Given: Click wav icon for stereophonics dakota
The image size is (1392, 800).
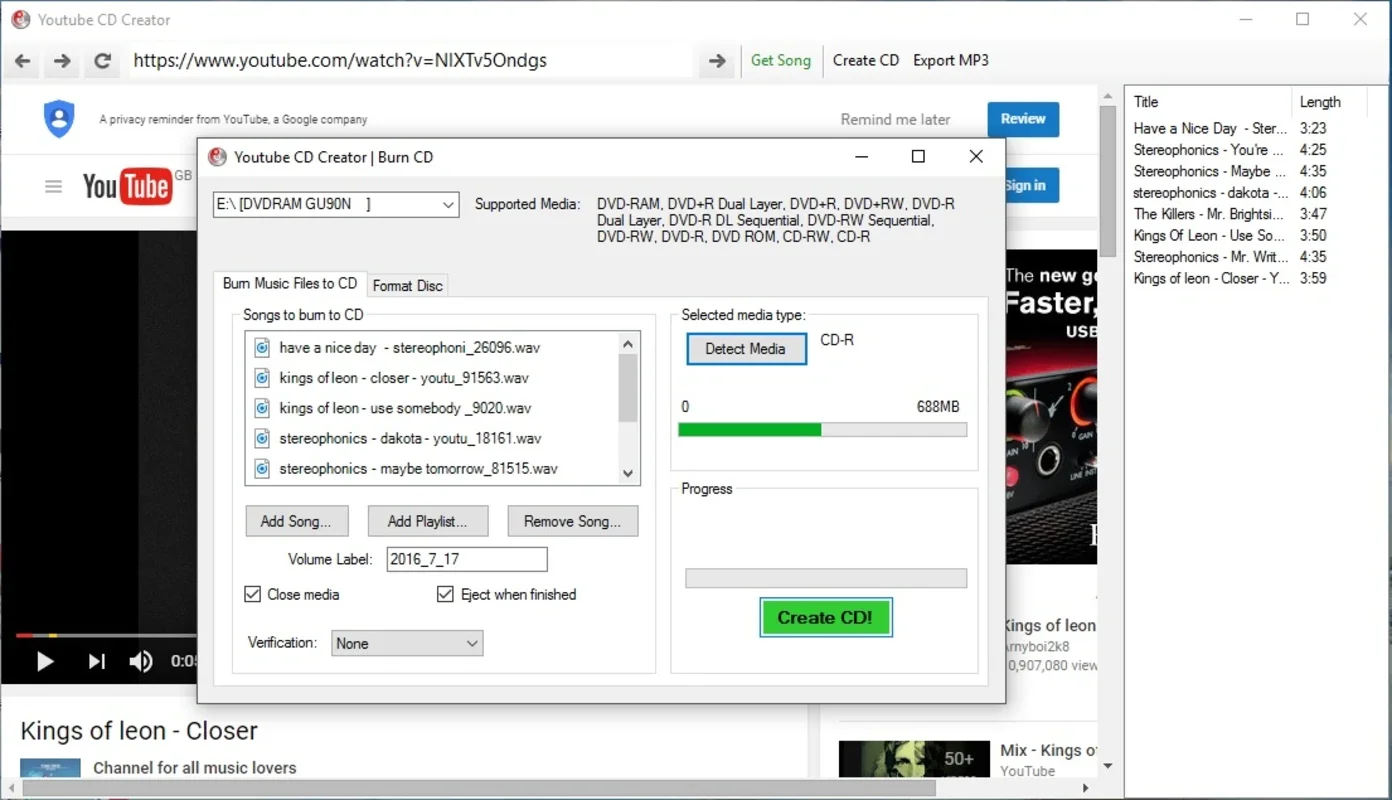Looking at the screenshot, I should coord(262,438).
